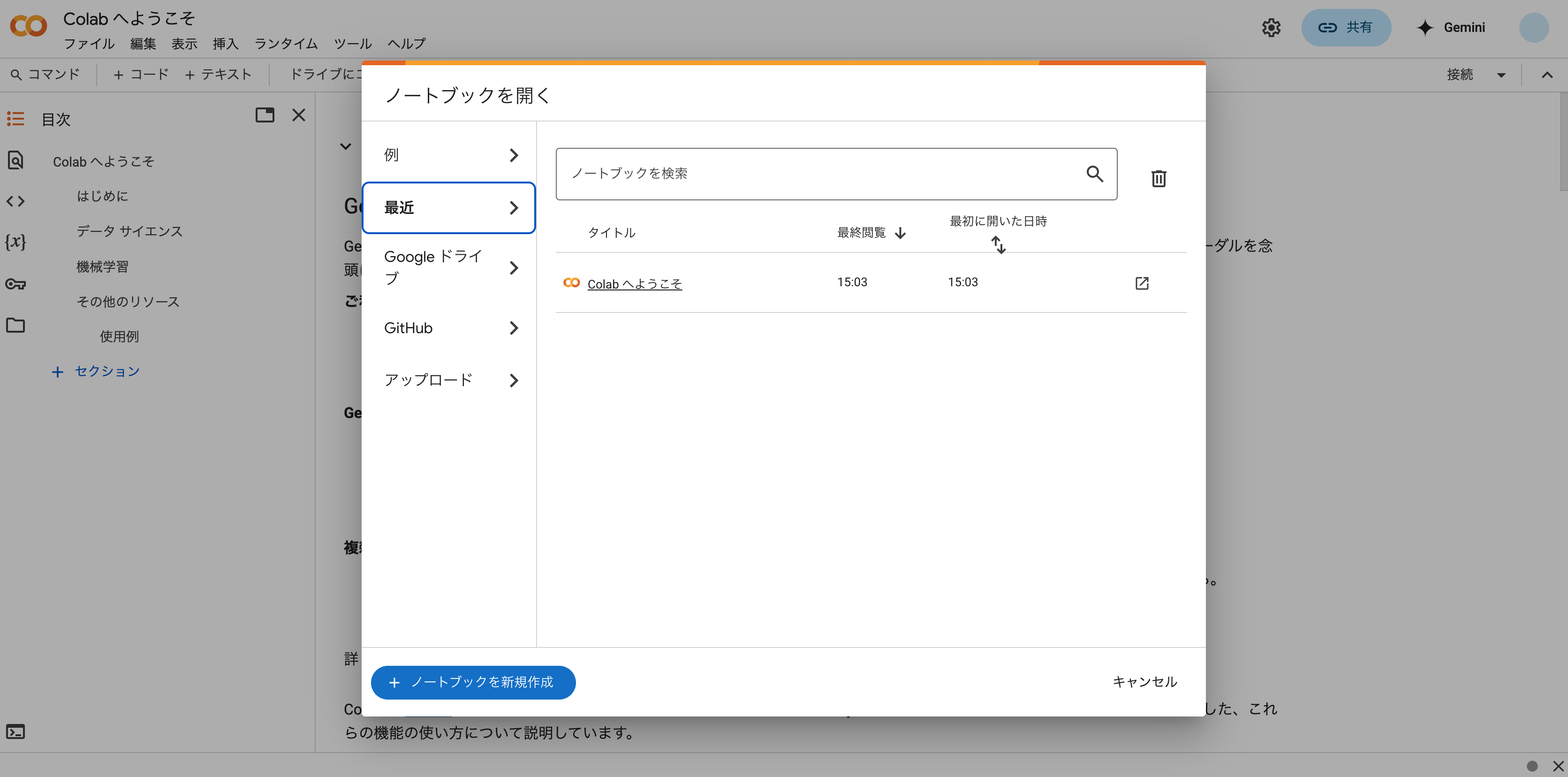Click the 接続 button
This screenshot has height=777, width=1568.
click(1460, 75)
